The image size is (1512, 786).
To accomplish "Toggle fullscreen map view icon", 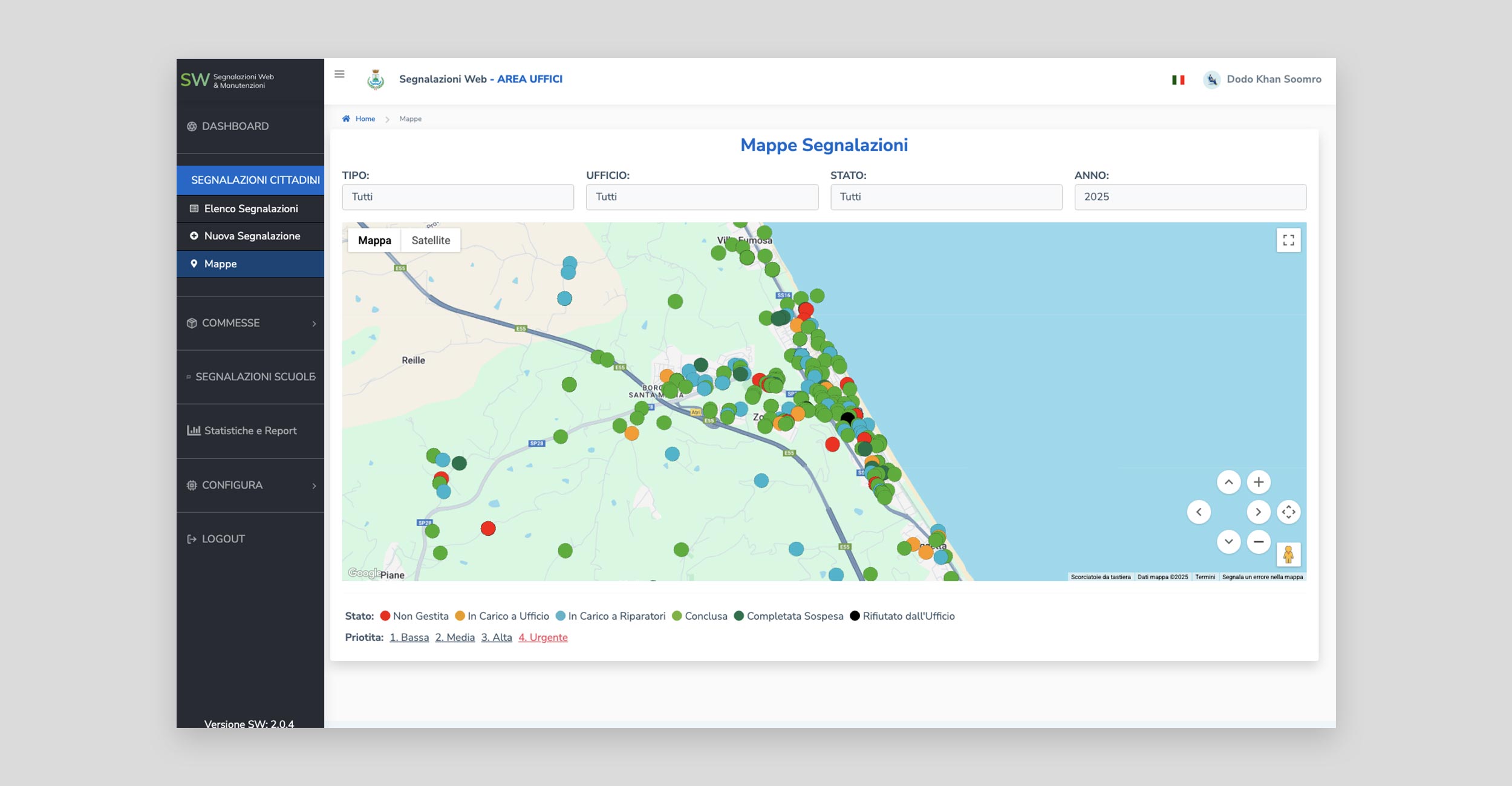I will click(1288, 241).
